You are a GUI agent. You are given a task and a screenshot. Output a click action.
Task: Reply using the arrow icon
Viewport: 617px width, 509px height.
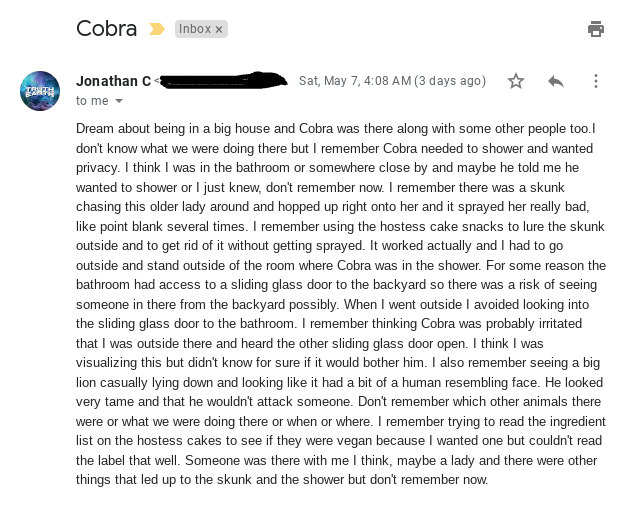[x=556, y=81]
